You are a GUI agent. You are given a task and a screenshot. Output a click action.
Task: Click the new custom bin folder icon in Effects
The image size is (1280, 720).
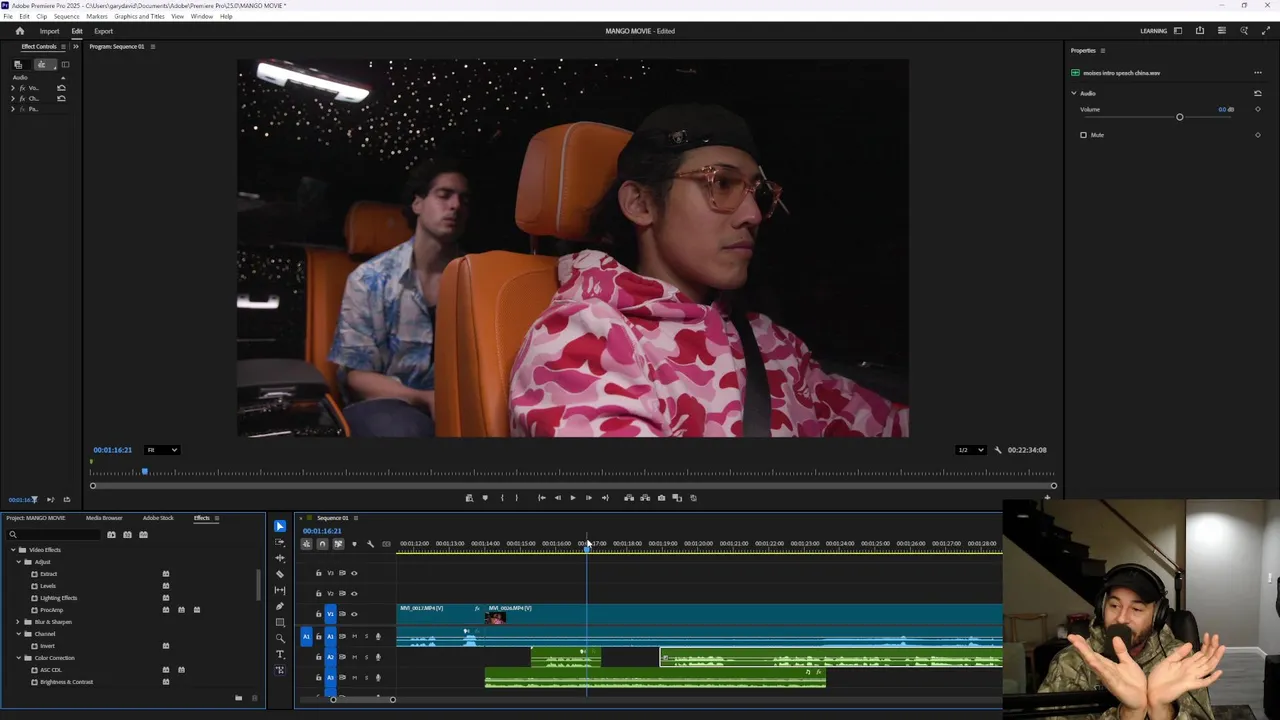(x=238, y=697)
